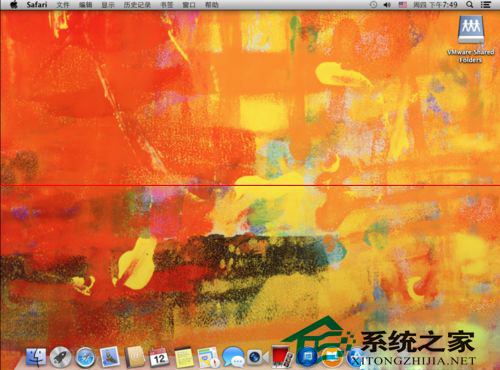The height and width of the screenshot is (370, 500).
Task: Open Photo Booth icon in Dock
Action: (x=283, y=356)
